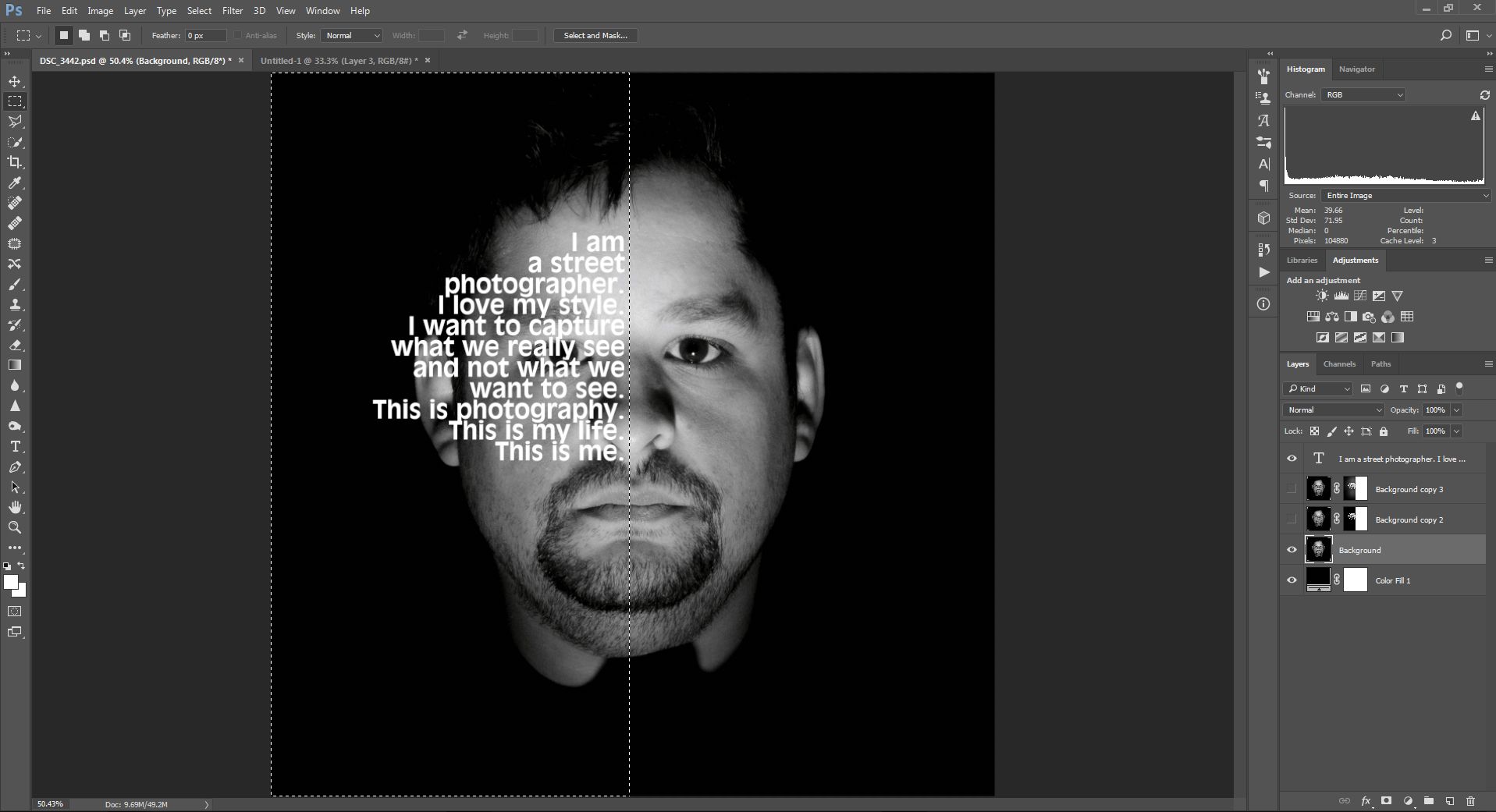Select the Quick Selection tool
This screenshot has width=1496, height=812.
pos(15,142)
